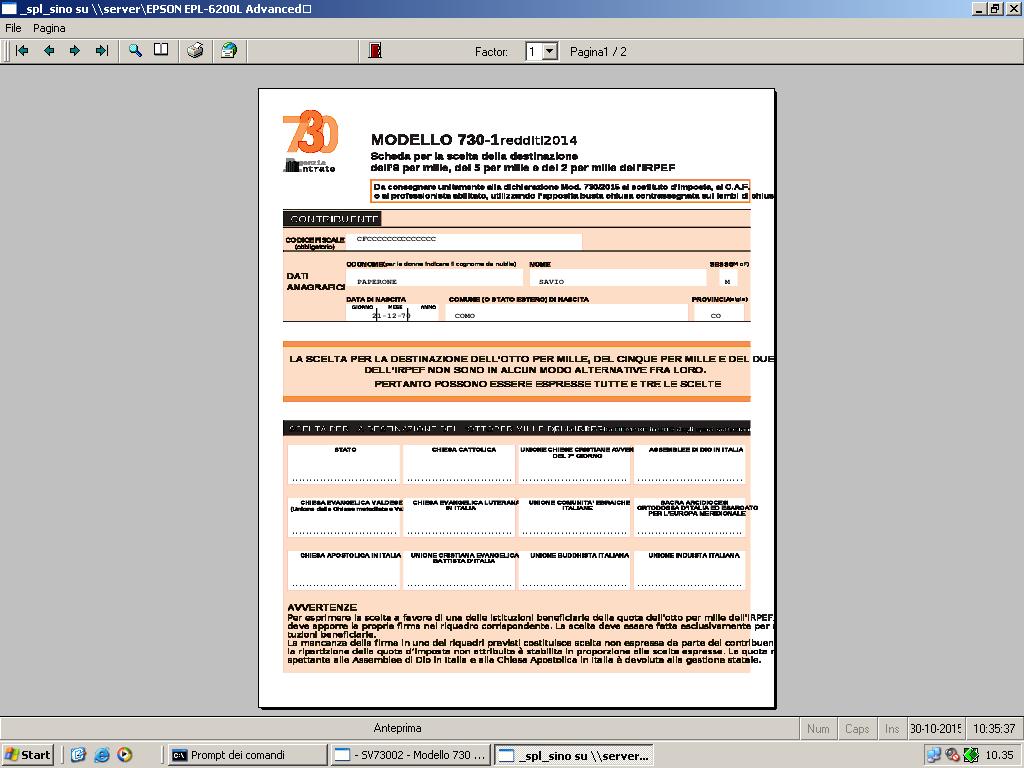Click the green tray icon beside the clock
This screenshot has height=768, width=1024.
coord(971,755)
